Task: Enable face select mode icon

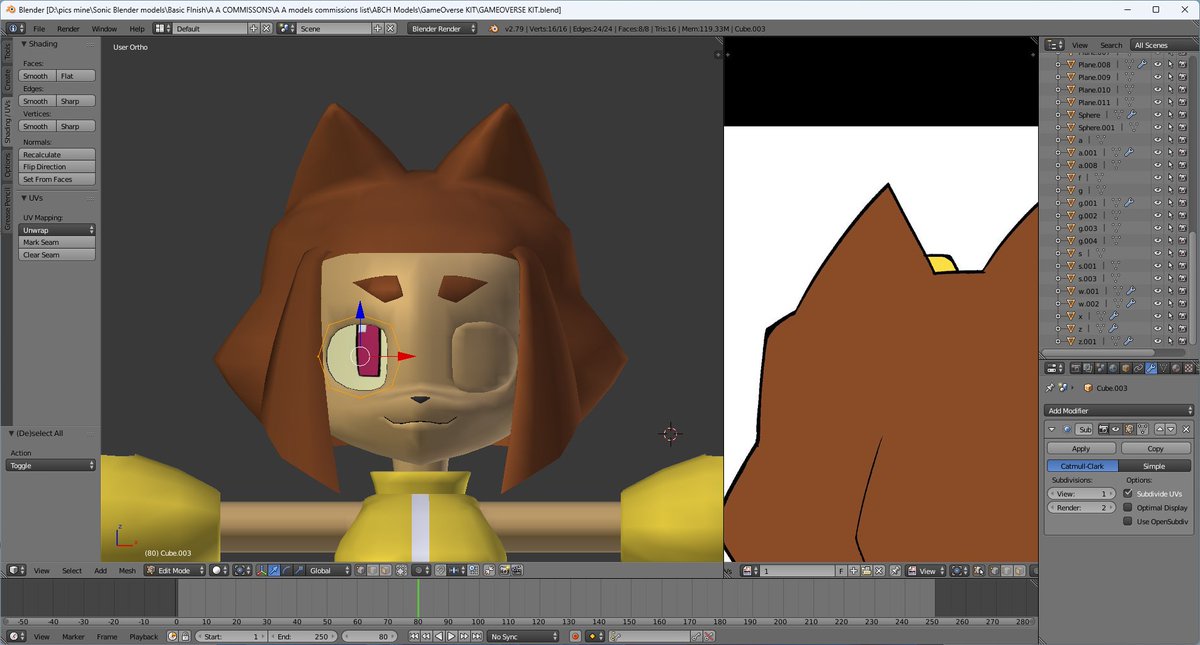Action: [x=384, y=570]
